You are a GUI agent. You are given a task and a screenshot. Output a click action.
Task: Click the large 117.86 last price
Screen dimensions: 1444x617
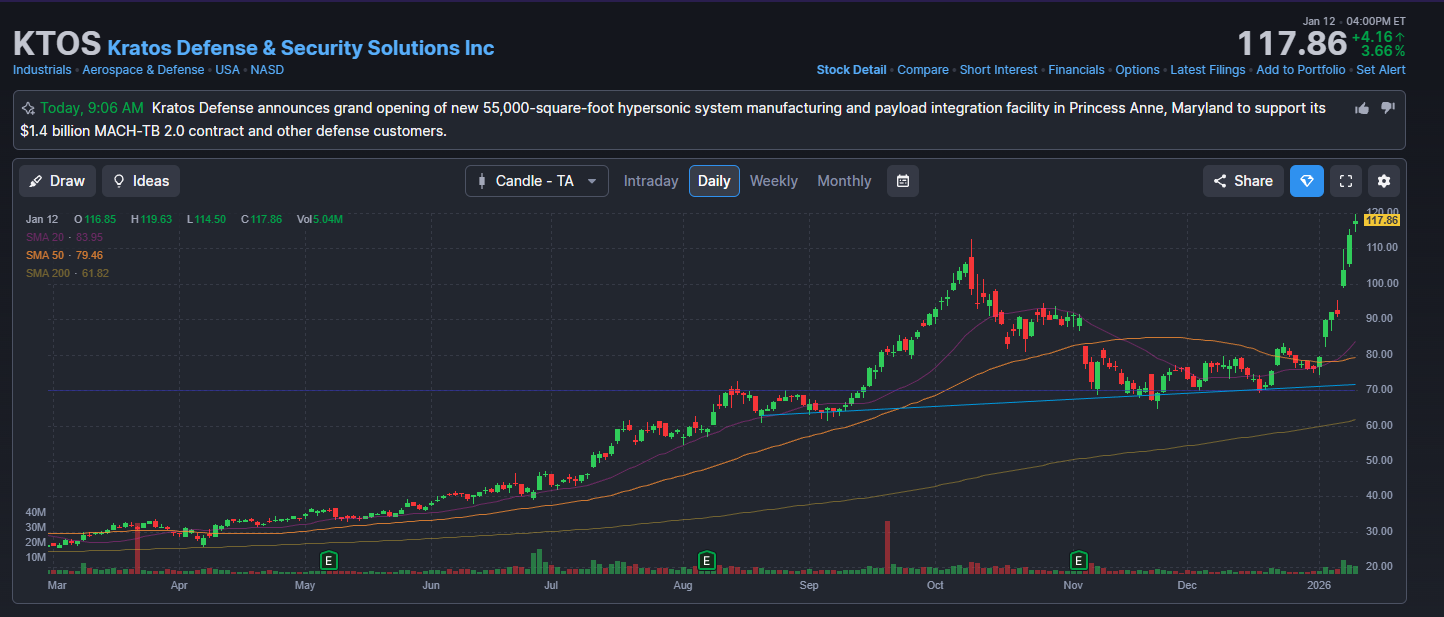[1291, 44]
